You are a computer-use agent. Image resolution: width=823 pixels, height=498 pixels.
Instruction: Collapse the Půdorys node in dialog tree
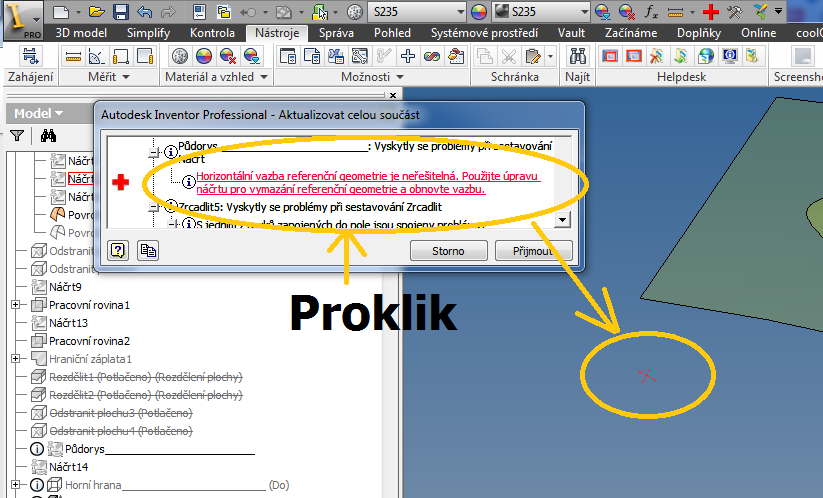(154, 153)
